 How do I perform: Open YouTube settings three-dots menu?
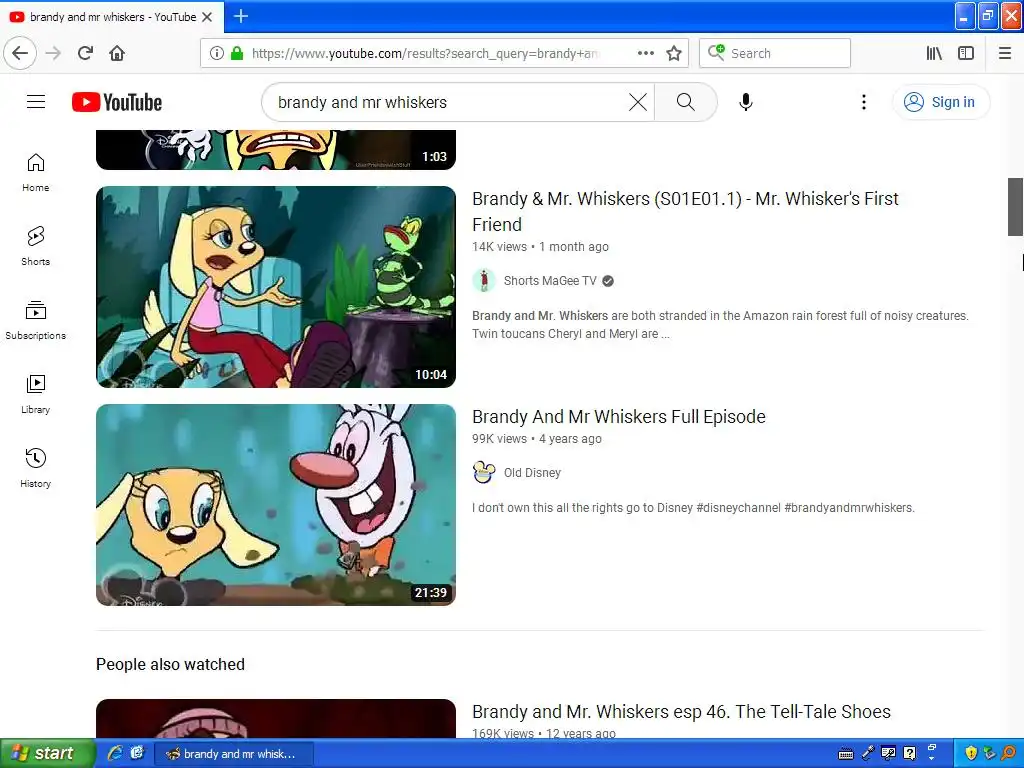pos(863,102)
